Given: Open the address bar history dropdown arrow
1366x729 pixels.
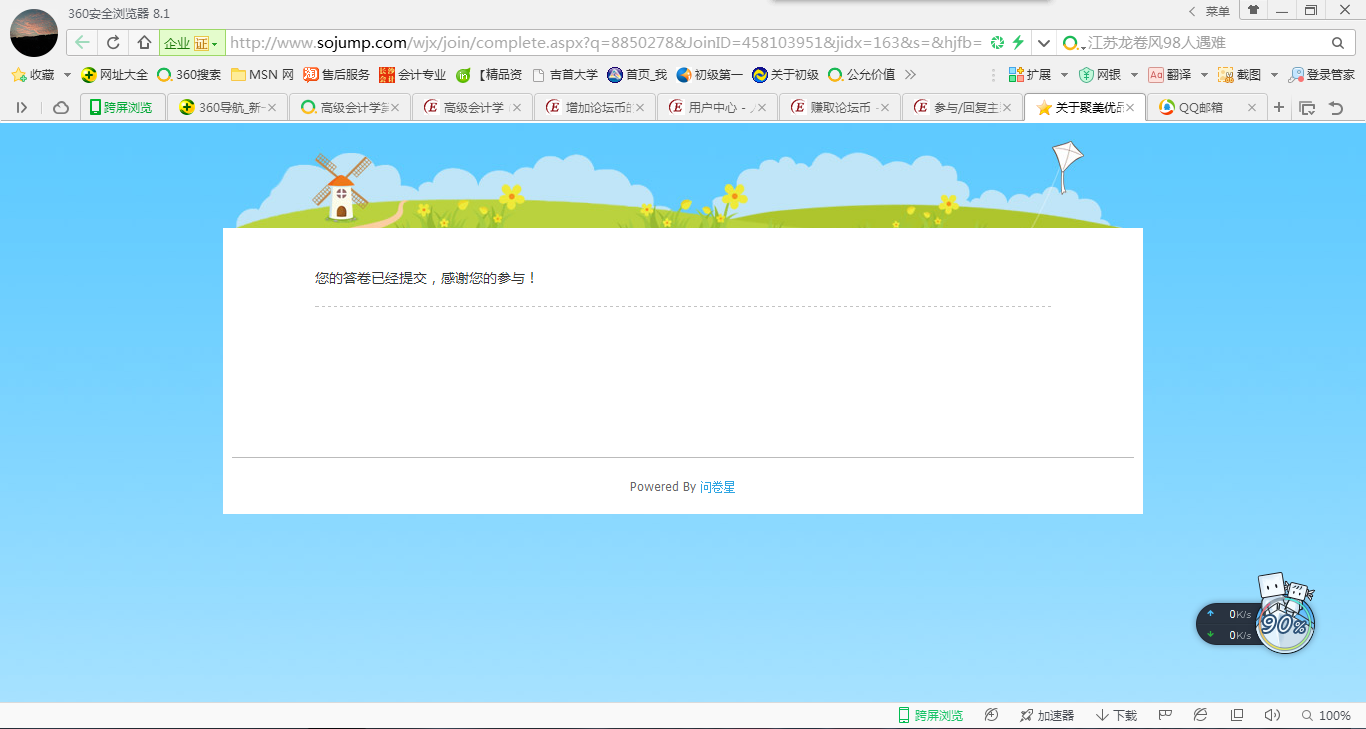Looking at the screenshot, I should tap(1043, 43).
